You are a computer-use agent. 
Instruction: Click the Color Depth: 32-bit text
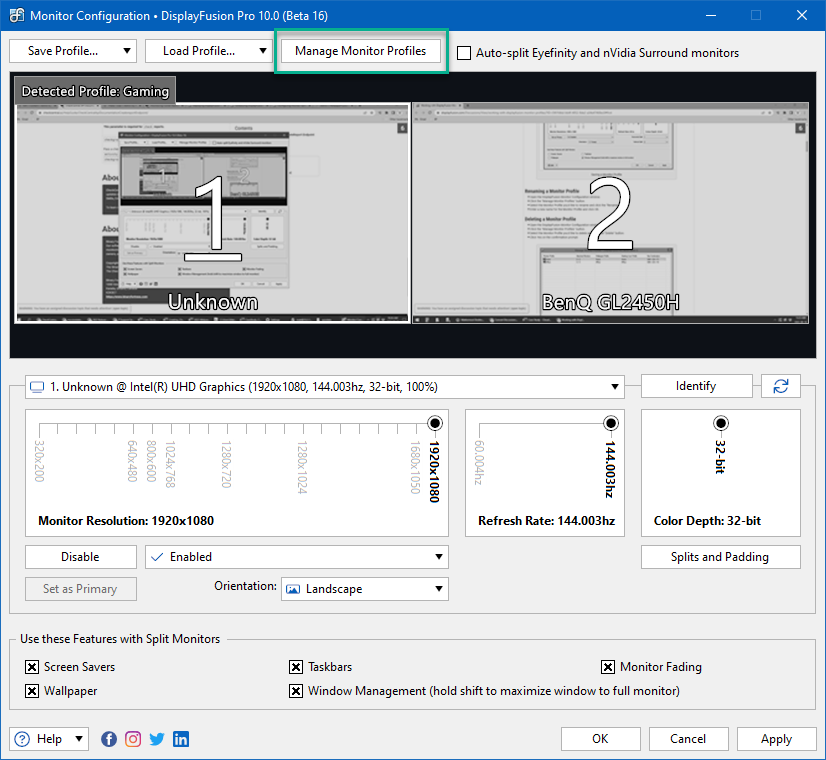click(x=707, y=520)
